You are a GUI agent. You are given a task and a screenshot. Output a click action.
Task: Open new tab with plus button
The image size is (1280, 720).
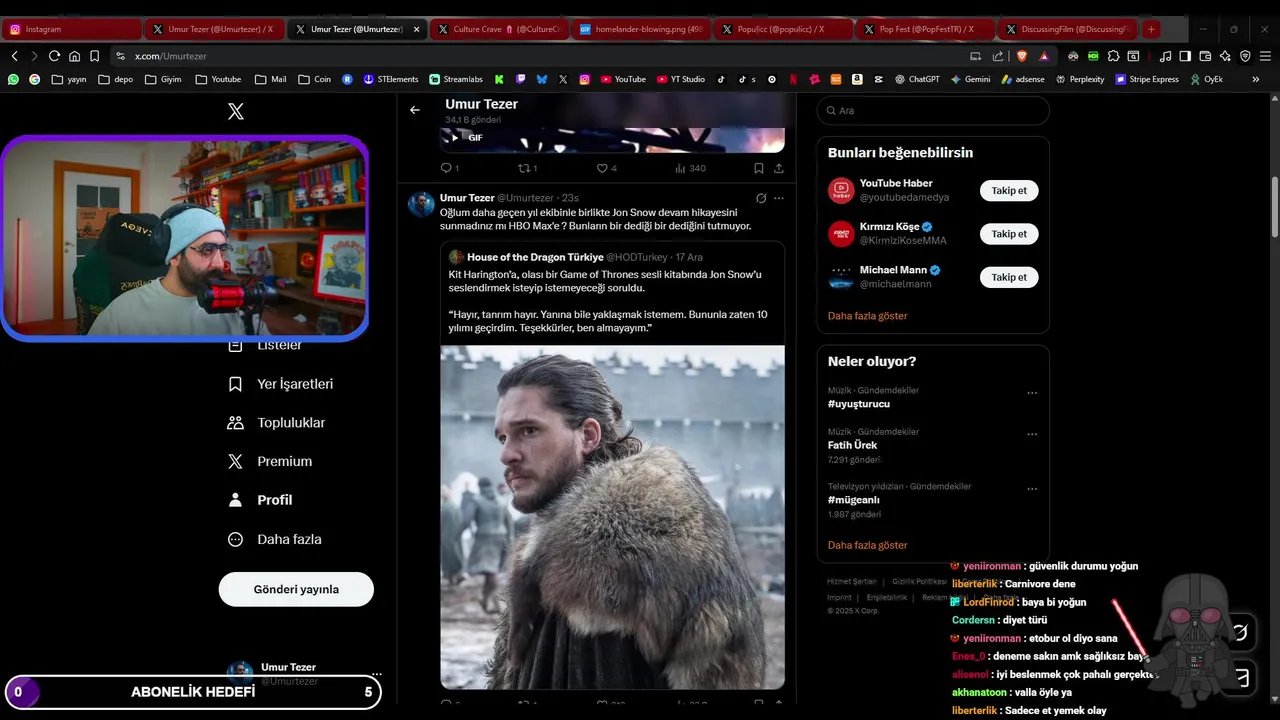tap(1151, 29)
